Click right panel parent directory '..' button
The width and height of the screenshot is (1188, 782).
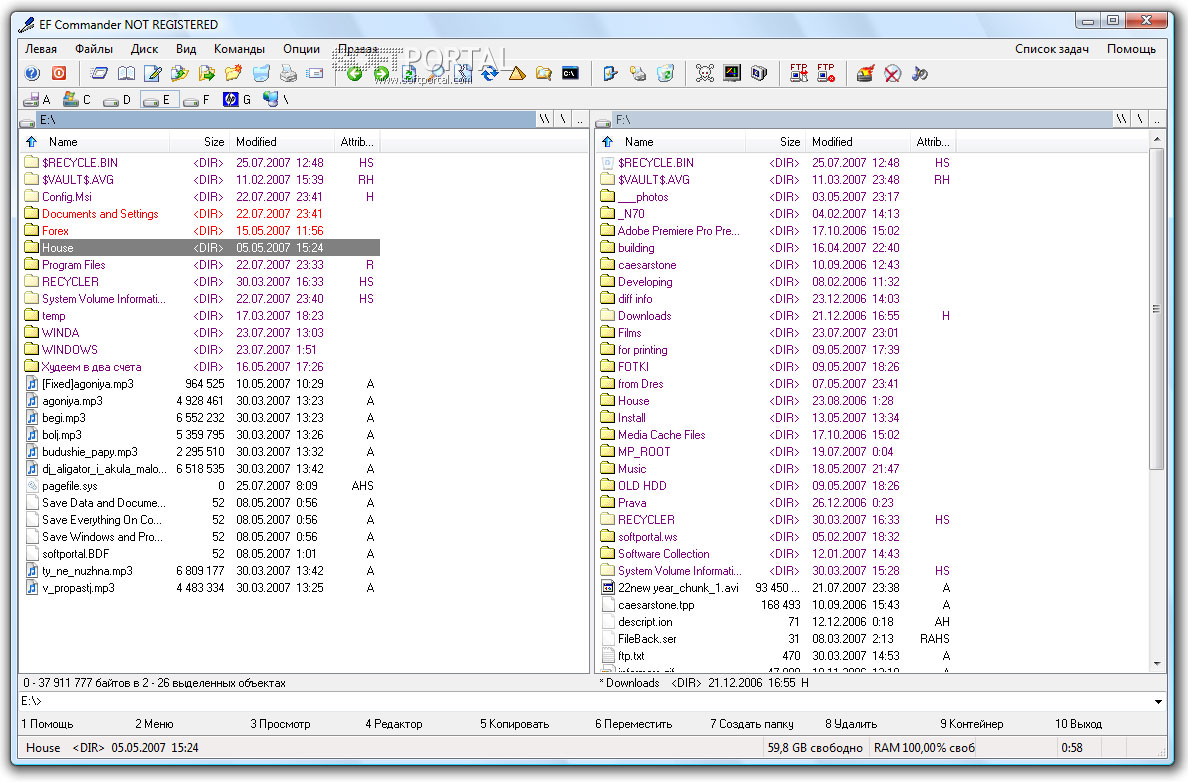click(x=1157, y=120)
